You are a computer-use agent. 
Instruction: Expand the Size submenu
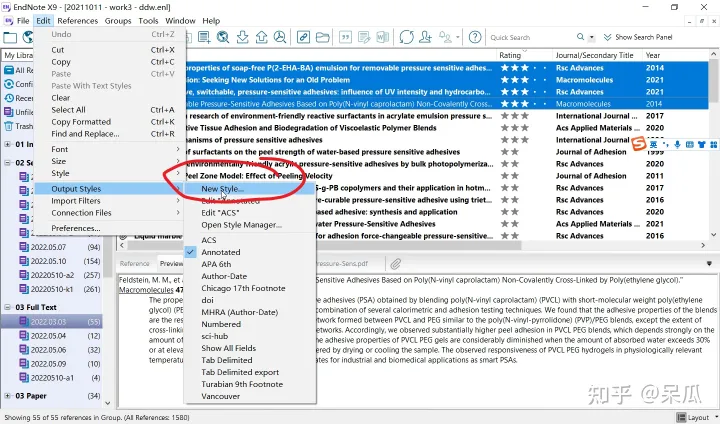[110, 161]
